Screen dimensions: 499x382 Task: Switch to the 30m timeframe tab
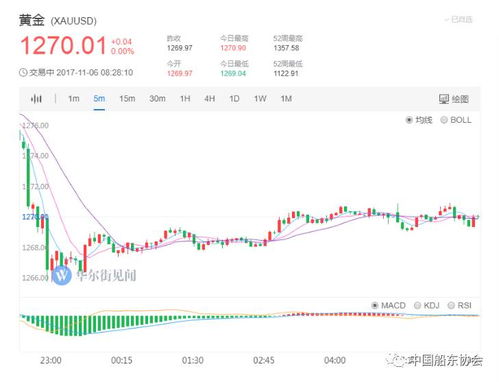pyautogui.click(x=157, y=99)
